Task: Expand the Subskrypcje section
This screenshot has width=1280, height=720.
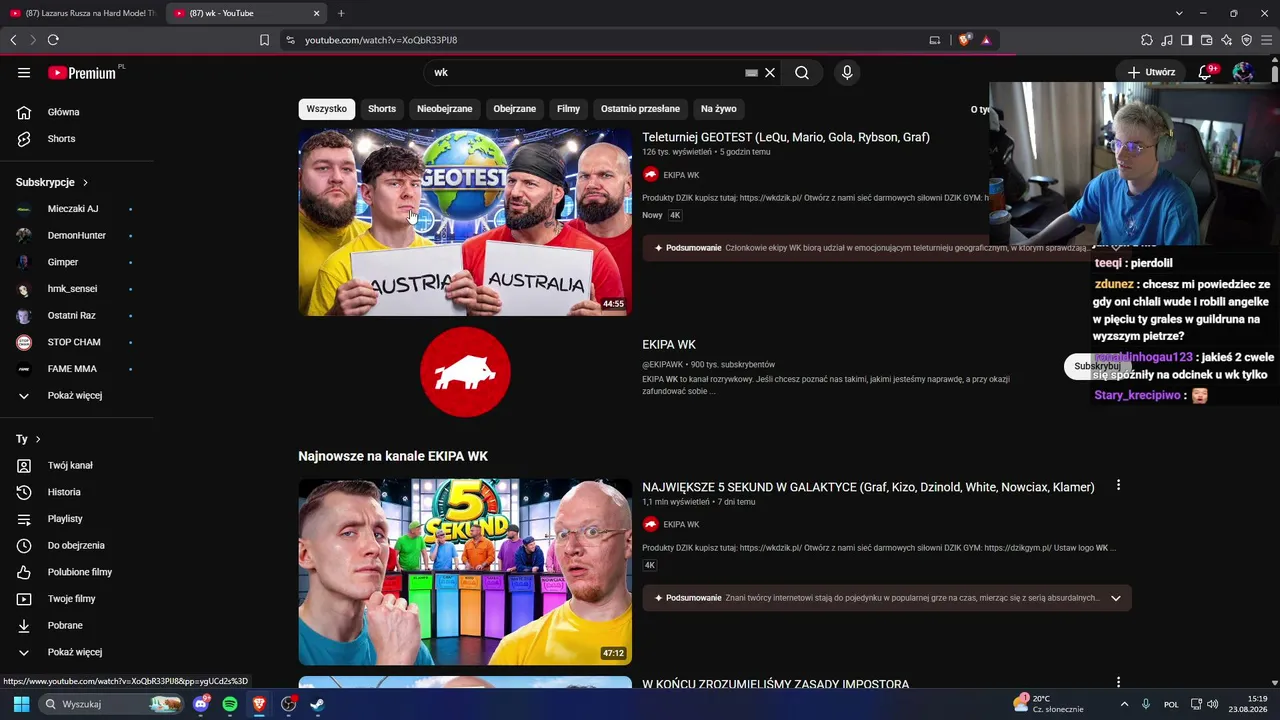Action: click(52, 182)
